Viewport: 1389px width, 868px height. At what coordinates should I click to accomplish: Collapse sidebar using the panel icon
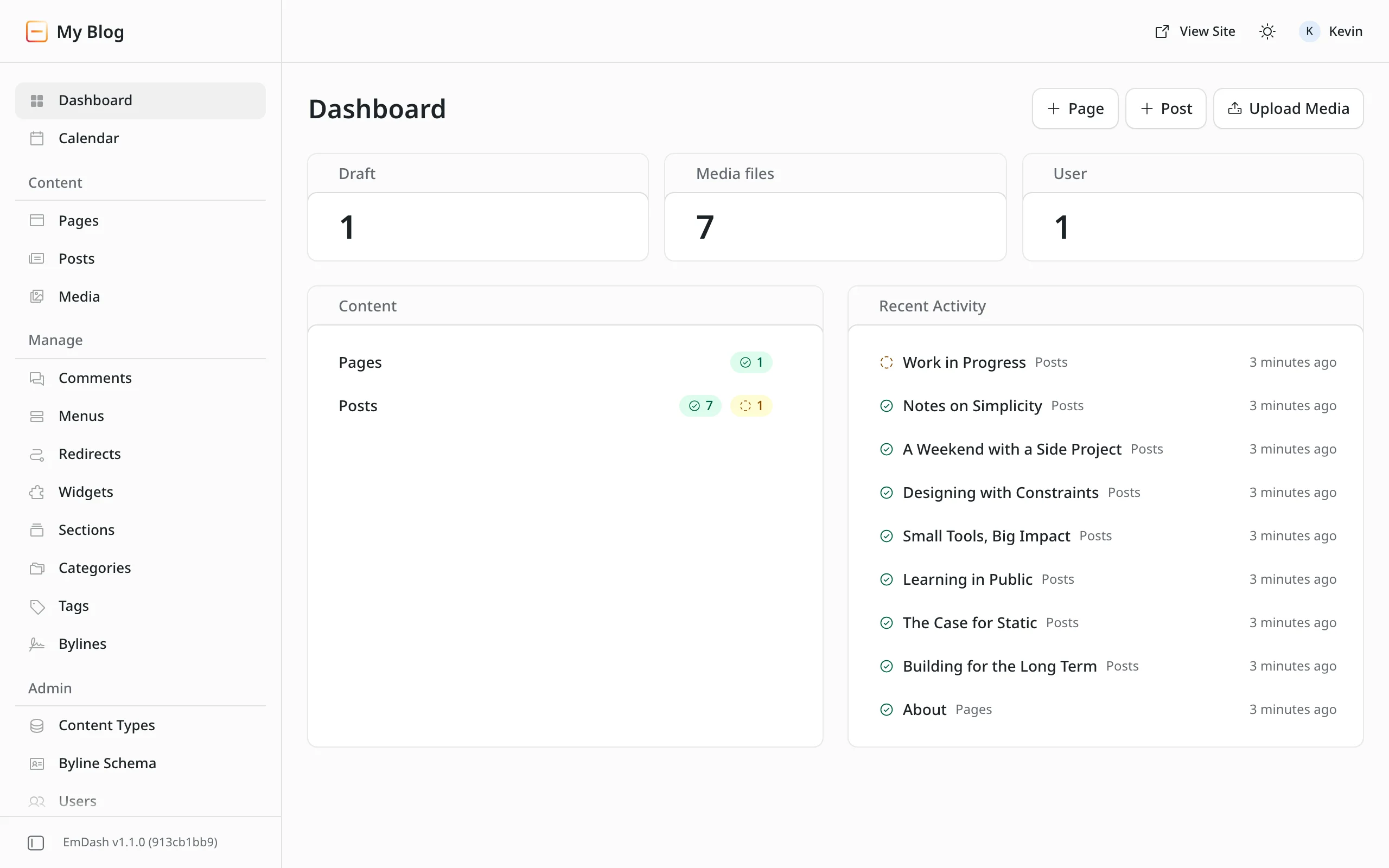click(36, 842)
